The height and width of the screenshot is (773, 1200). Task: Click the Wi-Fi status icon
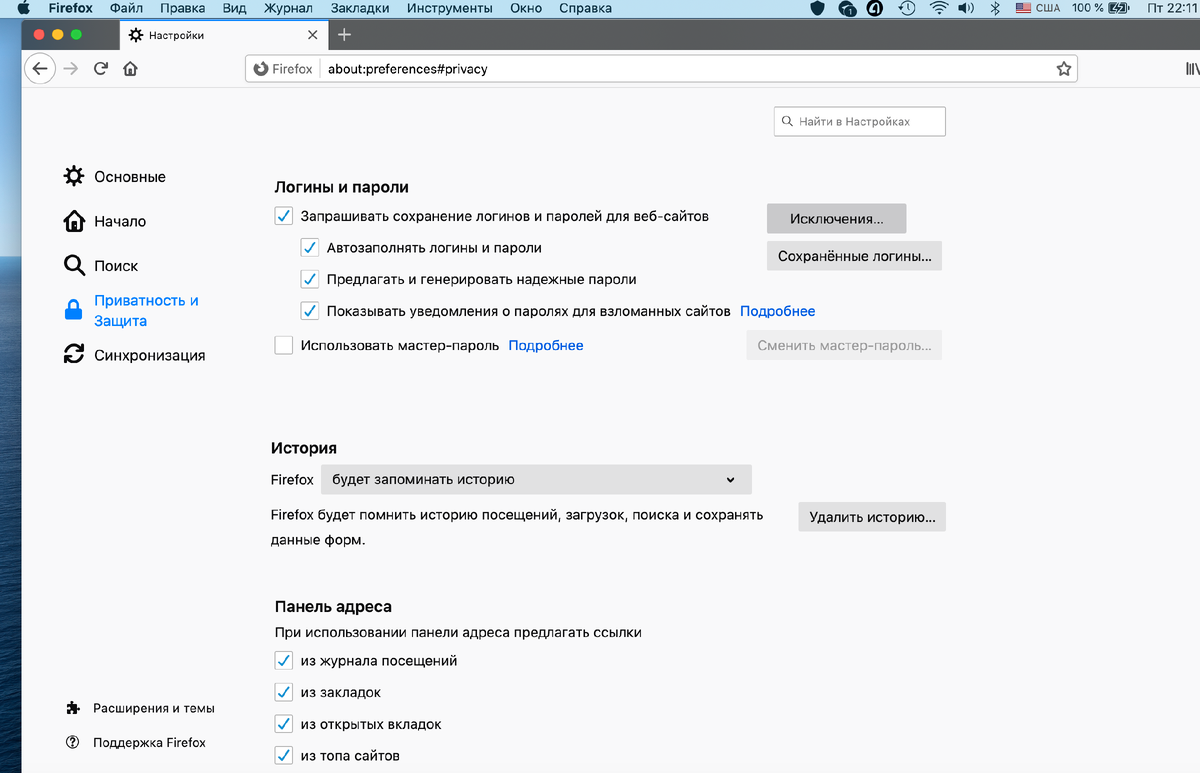(x=938, y=8)
